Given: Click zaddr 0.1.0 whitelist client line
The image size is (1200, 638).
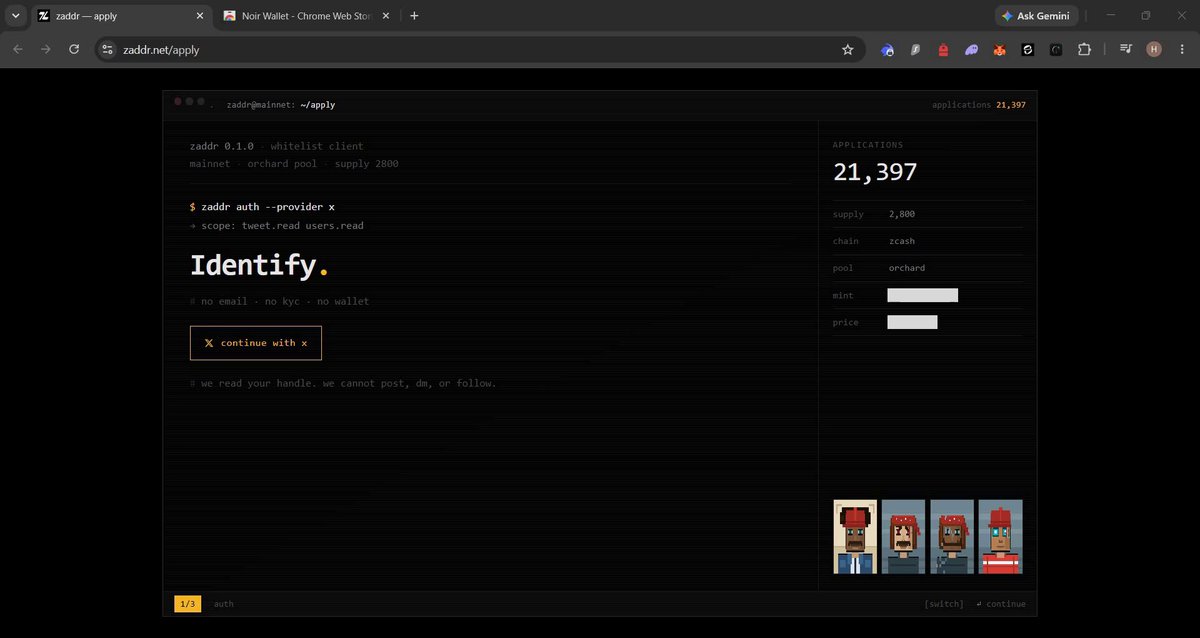Looking at the screenshot, I should (x=277, y=146).
